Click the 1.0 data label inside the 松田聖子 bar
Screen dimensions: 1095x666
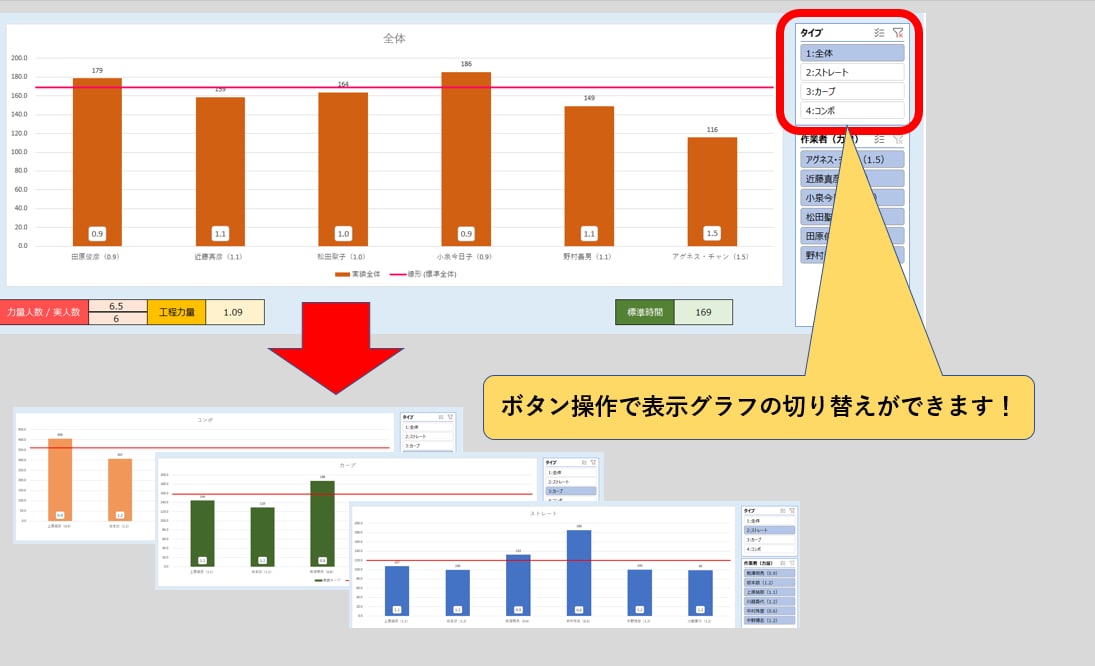(x=343, y=233)
